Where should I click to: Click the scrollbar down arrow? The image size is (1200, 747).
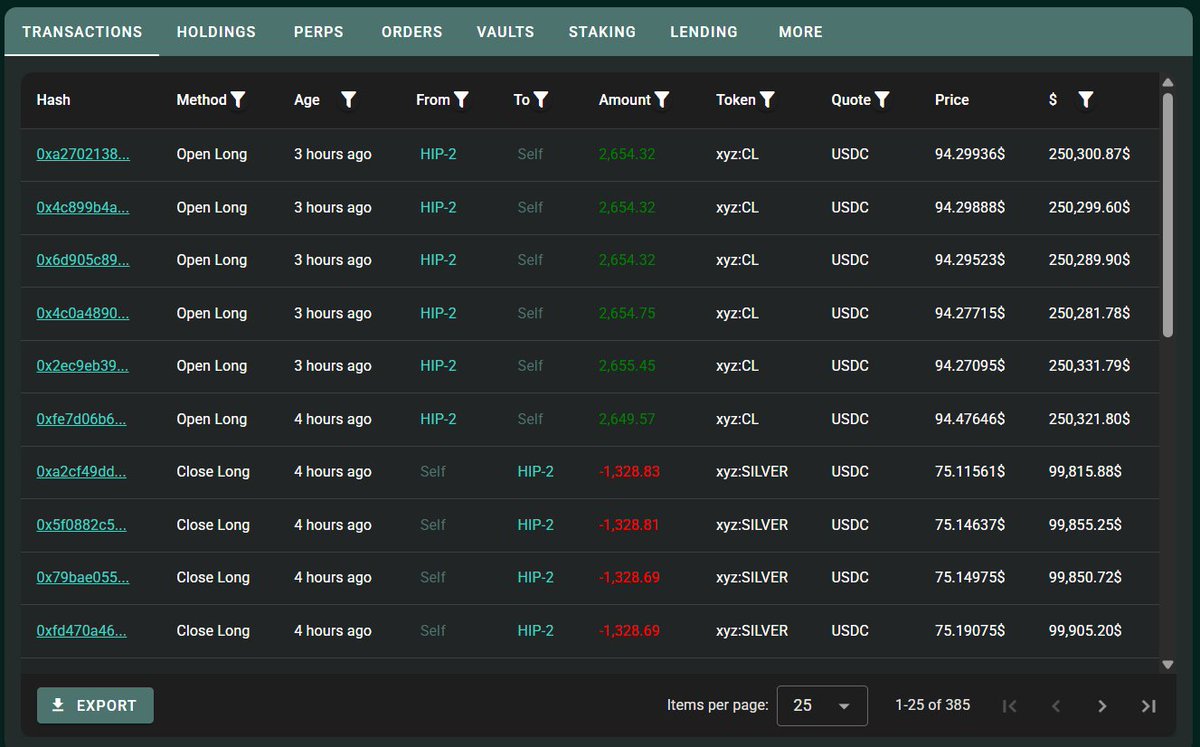1167,664
